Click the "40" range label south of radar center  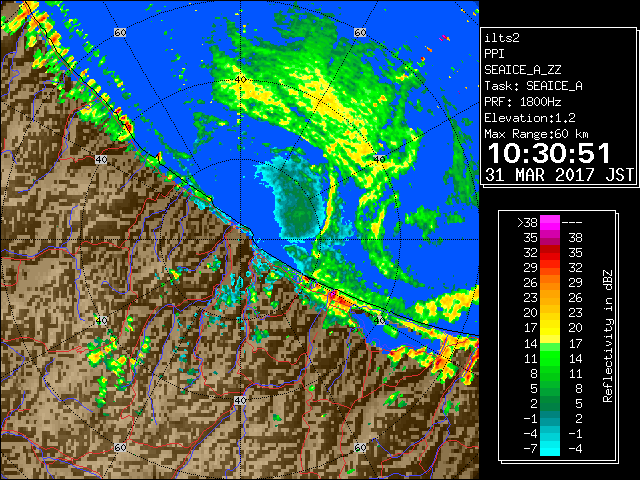[240, 400]
